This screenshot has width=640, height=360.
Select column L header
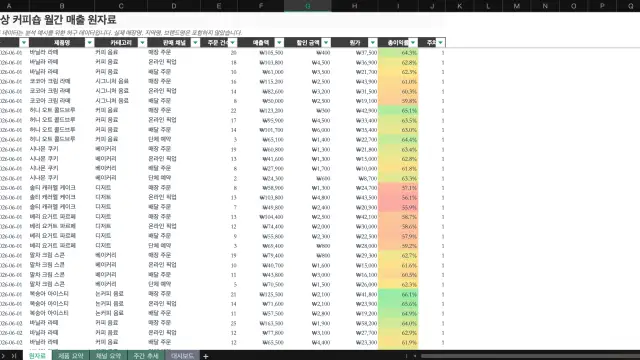488,6
